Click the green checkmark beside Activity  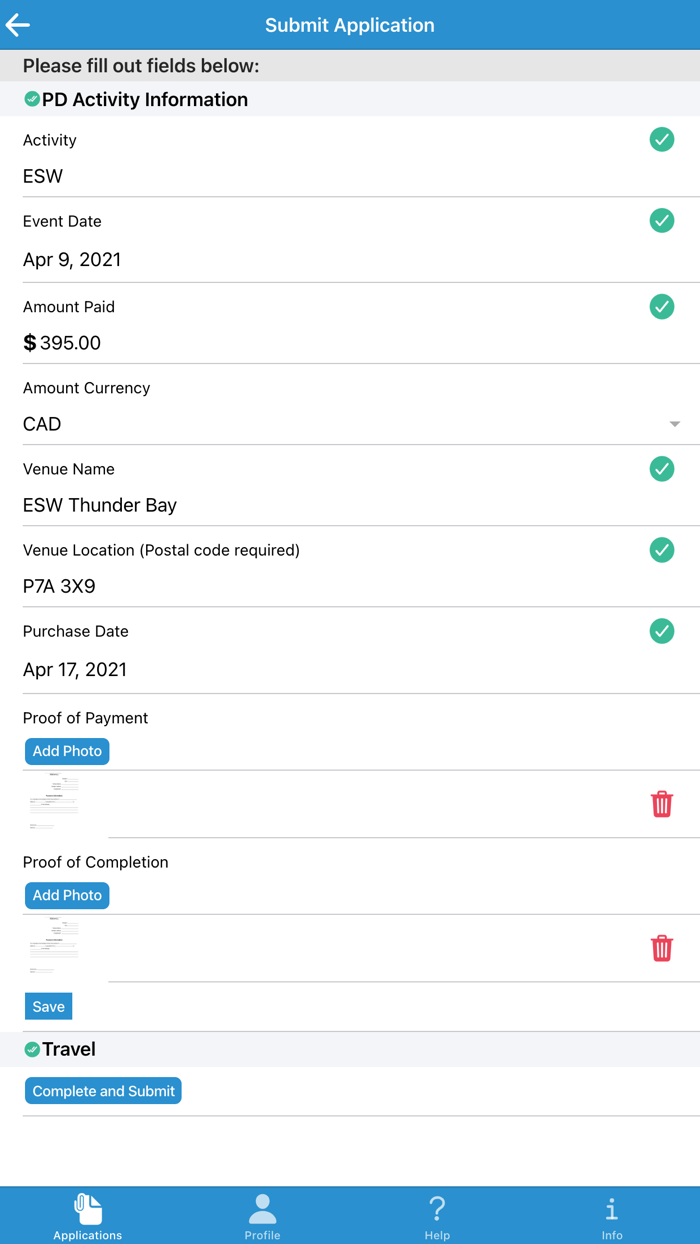click(x=661, y=140)
